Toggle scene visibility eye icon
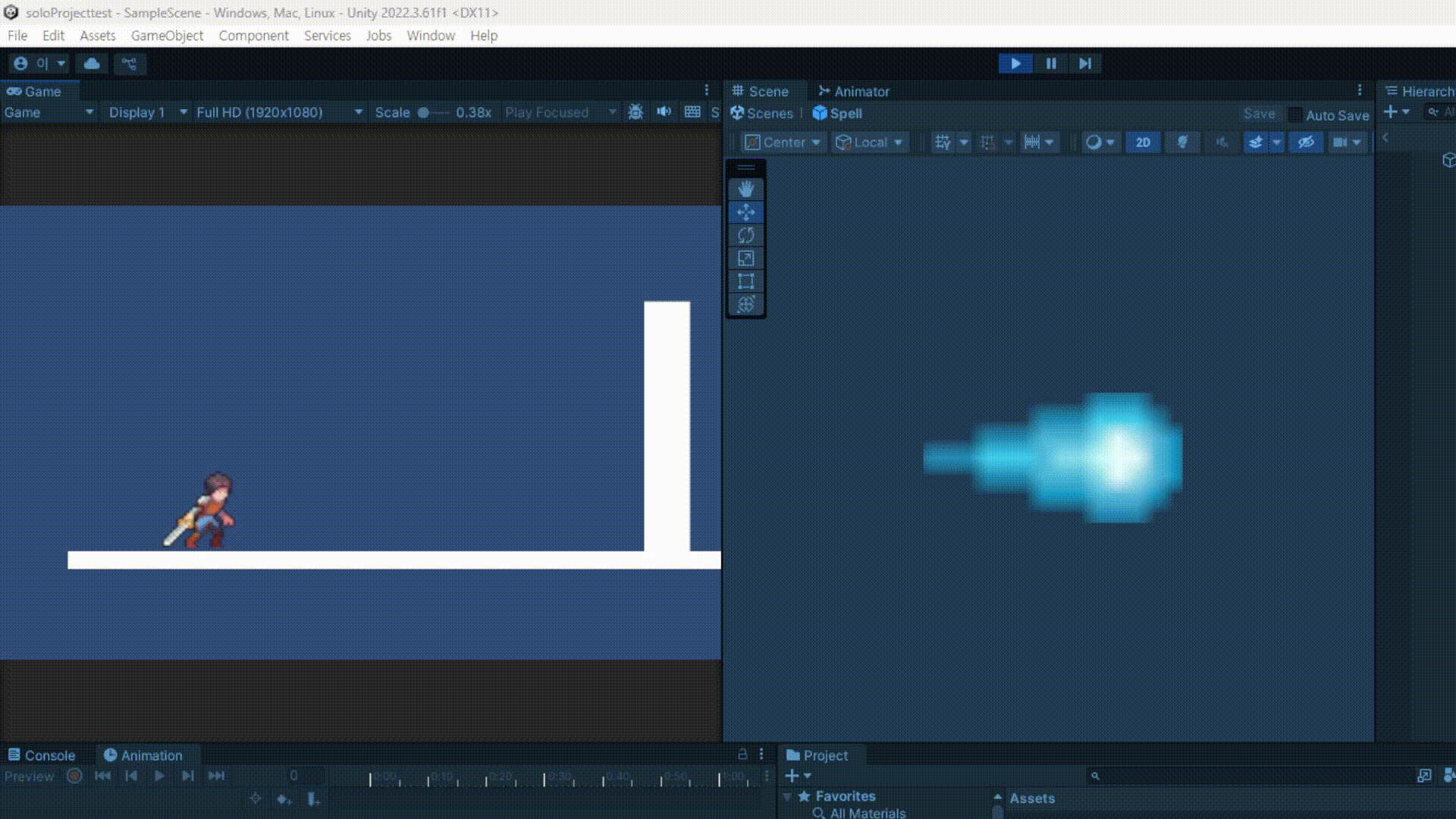The height and width of the screenshot is (819, 1456). 1305,143
